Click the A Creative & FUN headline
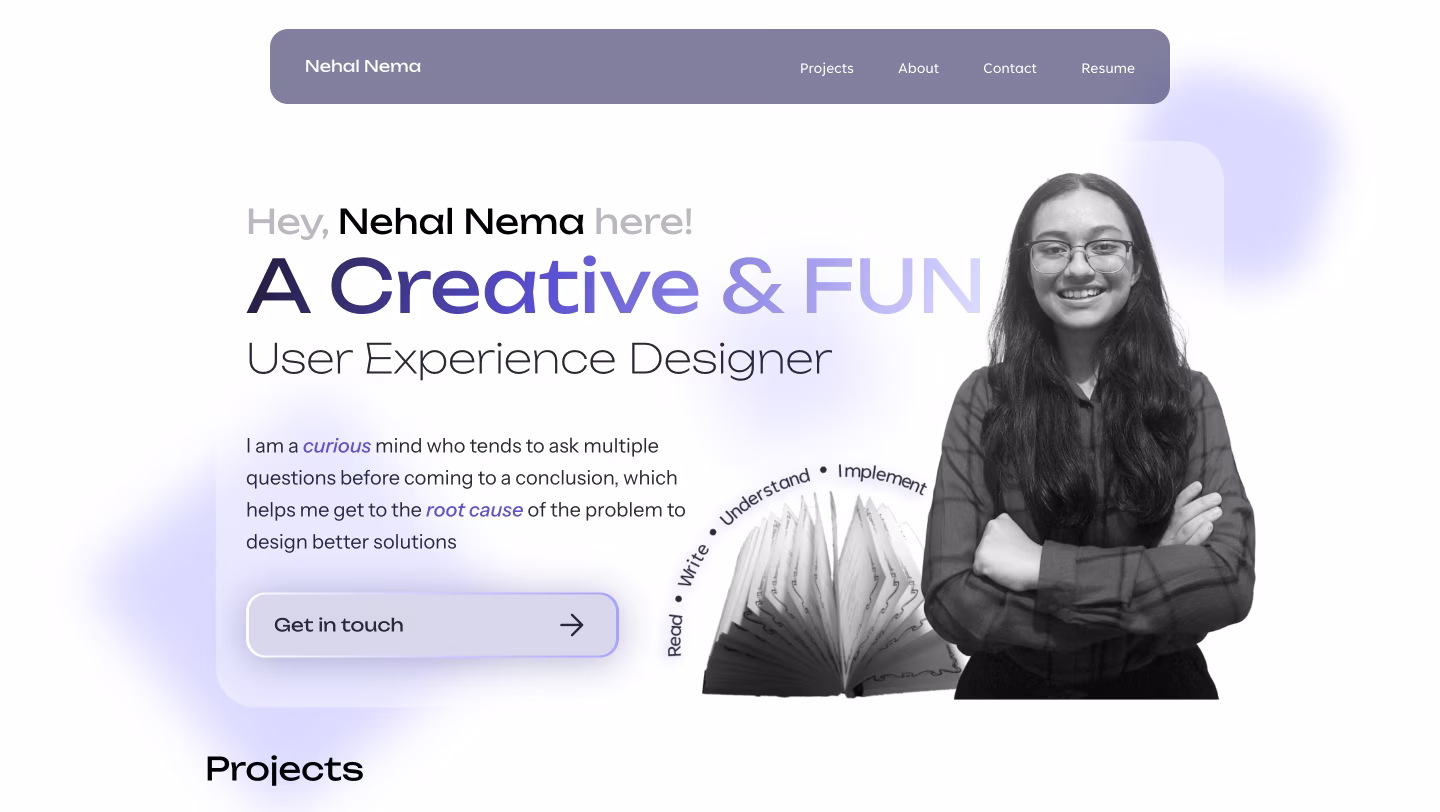The height and width of the screenshot is (812, 1440). tap(615, 286)
